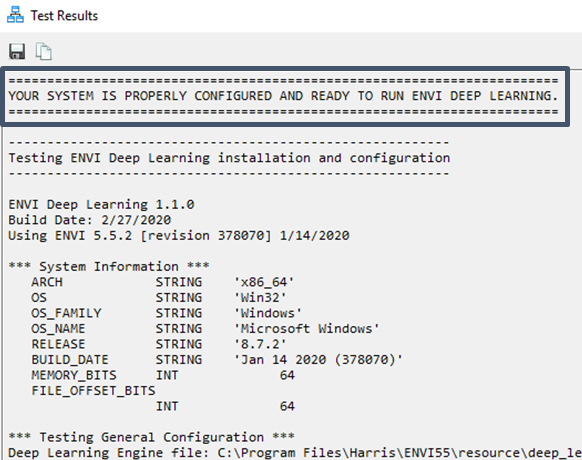Click the RELEASE '8.7.2' row
Screen dimensions: 582x460
pos(158,344)
